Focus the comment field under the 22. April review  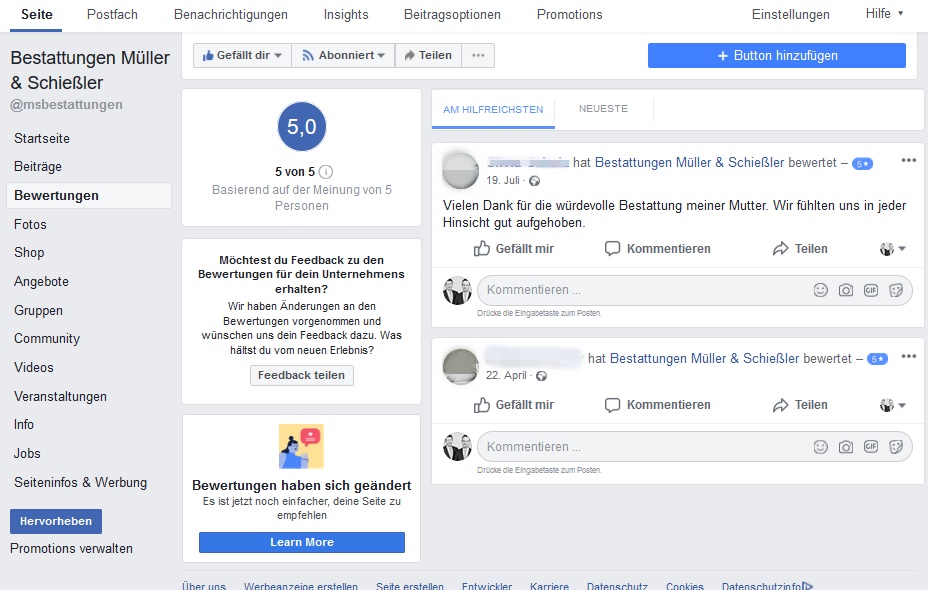(694, 447)
